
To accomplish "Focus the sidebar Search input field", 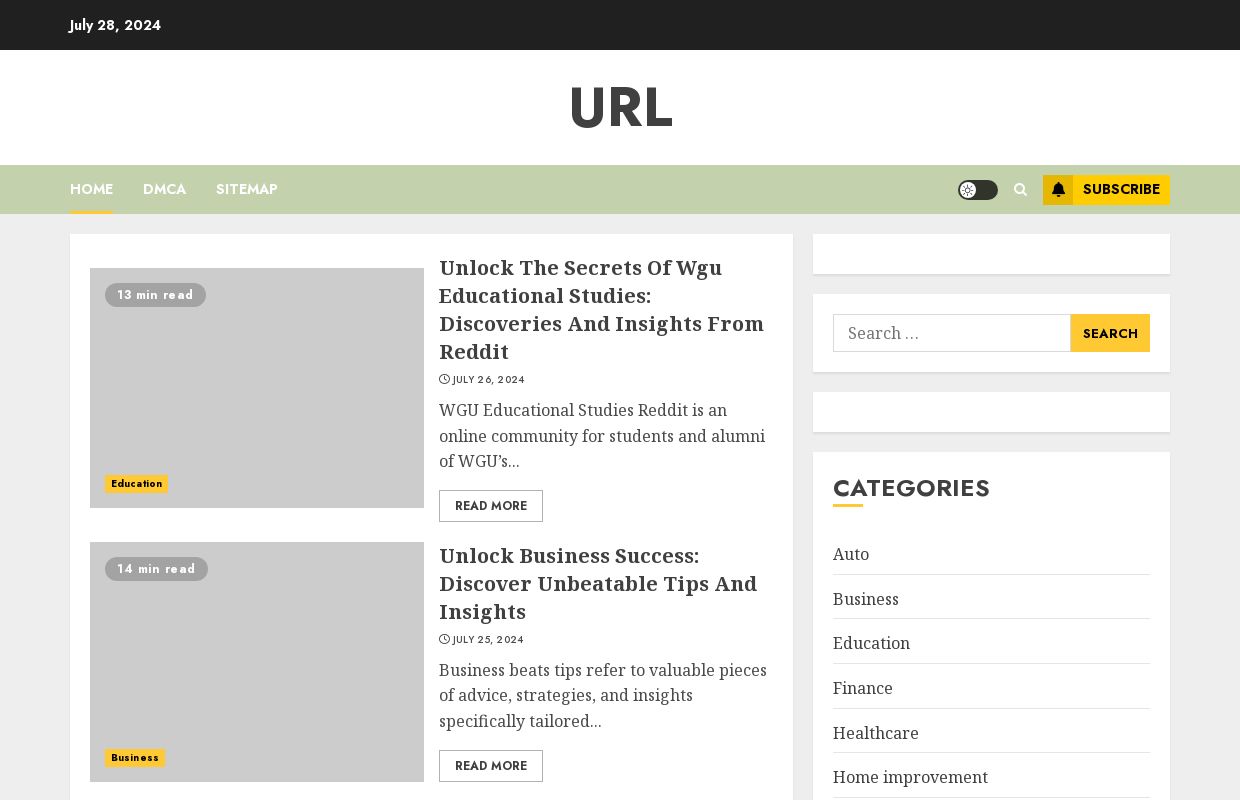I will pos(952,333).
